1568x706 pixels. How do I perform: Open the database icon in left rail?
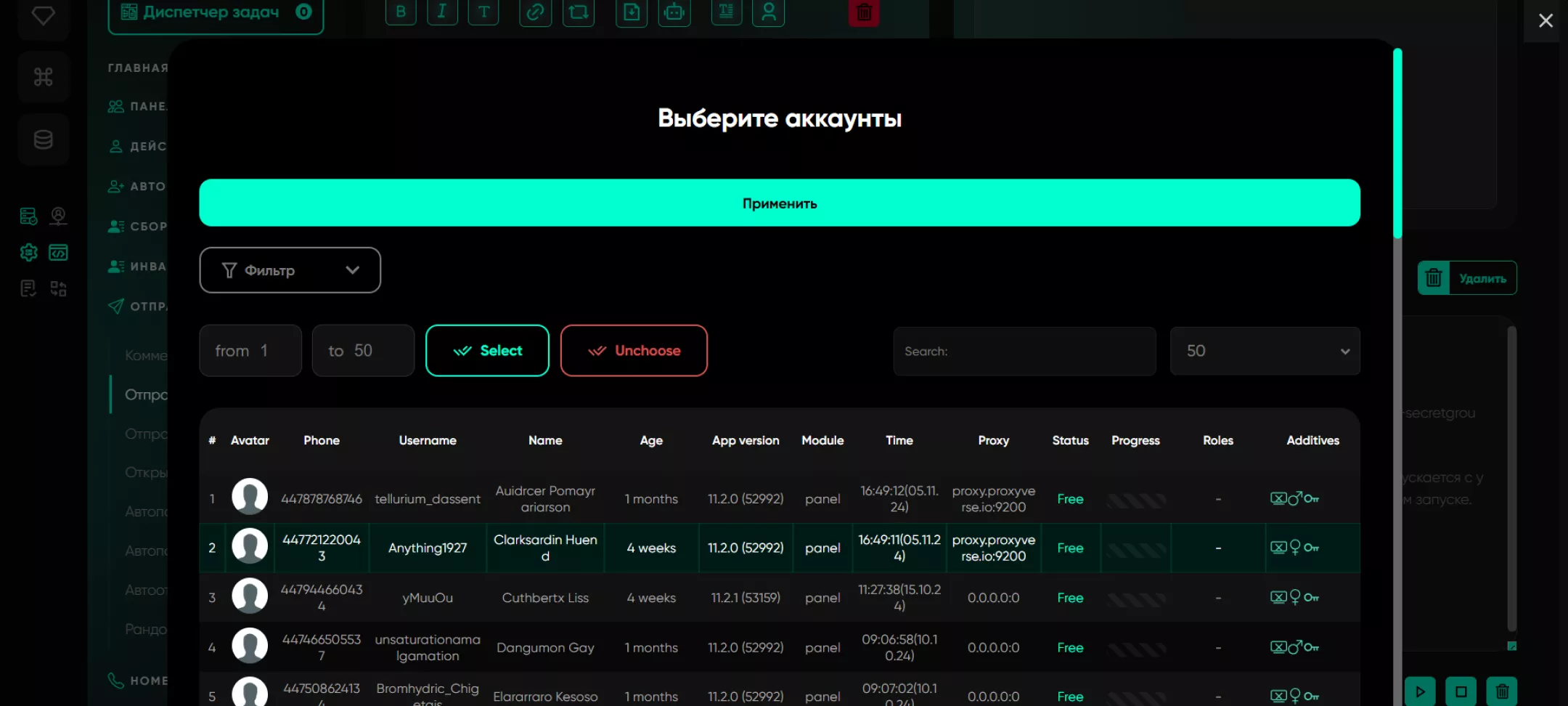[x=44, y=139]
